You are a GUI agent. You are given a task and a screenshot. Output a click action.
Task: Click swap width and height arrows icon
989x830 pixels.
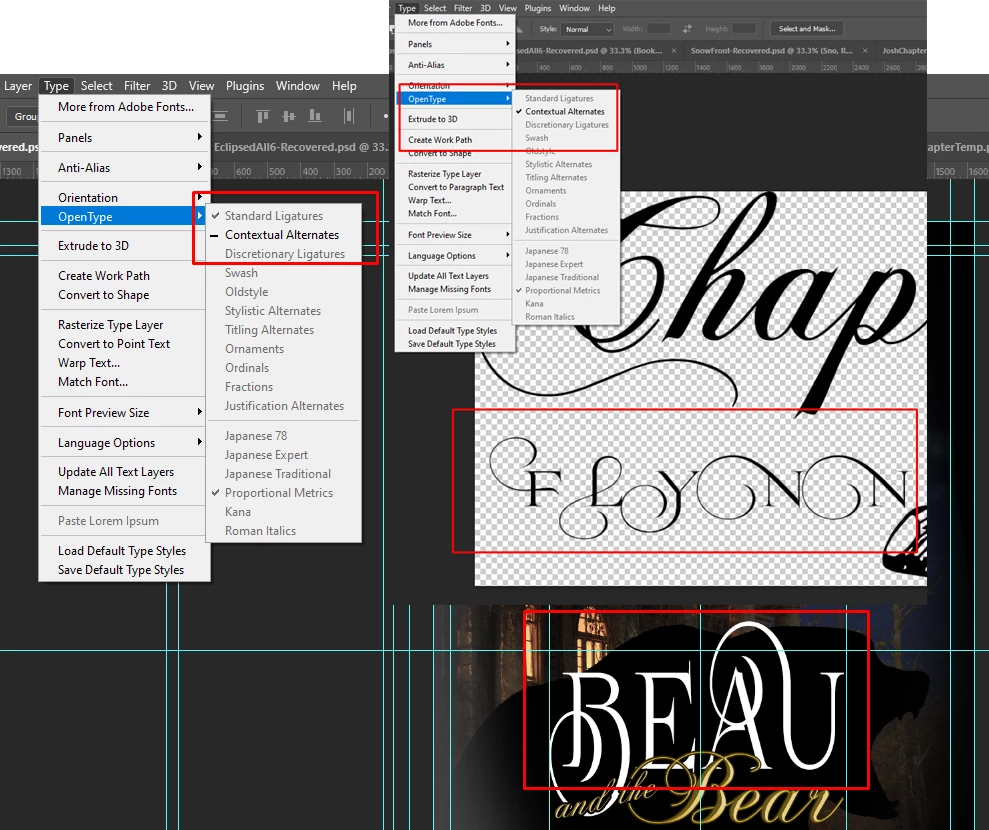(687, 29)
